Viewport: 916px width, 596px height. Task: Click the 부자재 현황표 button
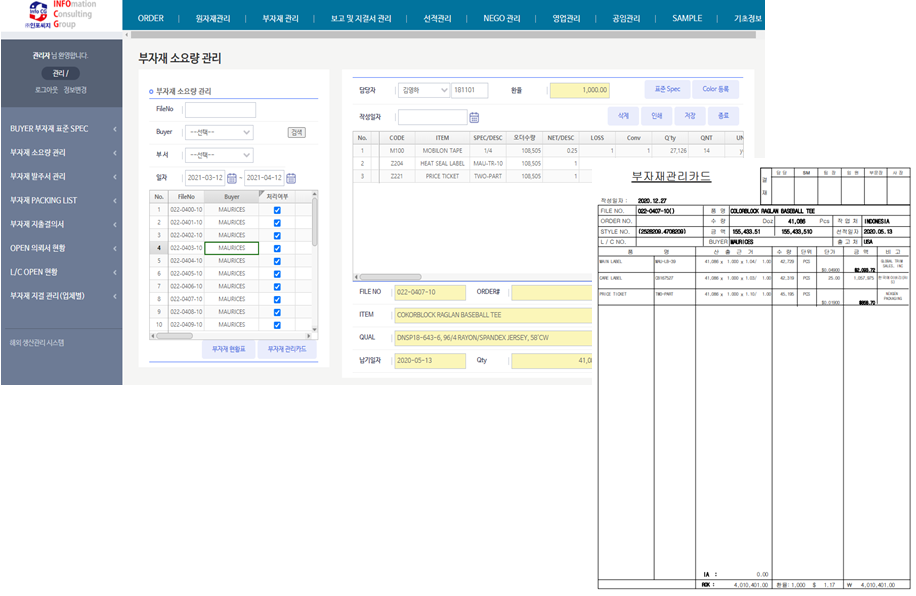[x=228, y=349]
